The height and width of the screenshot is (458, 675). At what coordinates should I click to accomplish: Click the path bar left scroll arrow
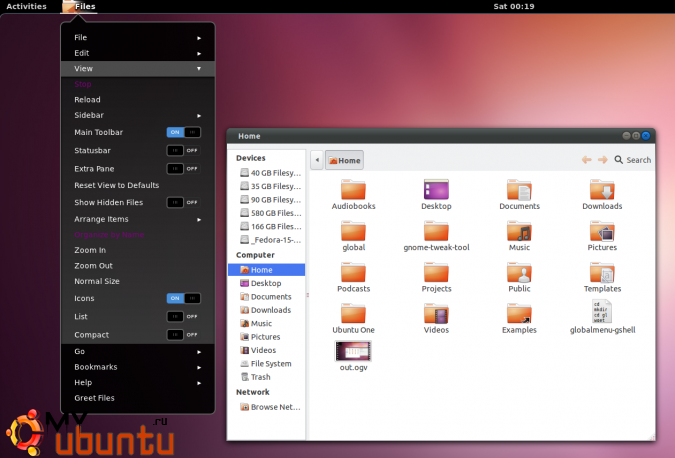click(x=317, y=160)
